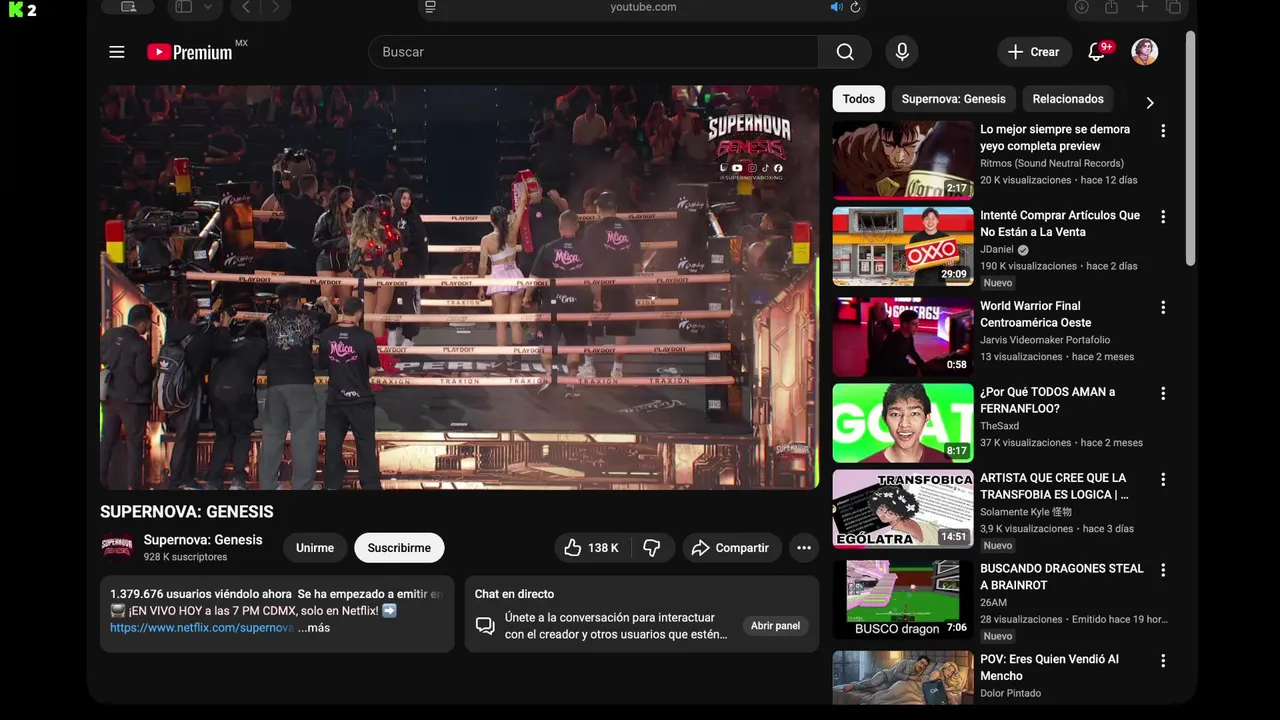Viewport: 1280px width, 720px height.
Task: Open options for 'BUSCANDO DRAGONES STEAL A BRAINROT' video
Action: click(x=1163, y=570)
